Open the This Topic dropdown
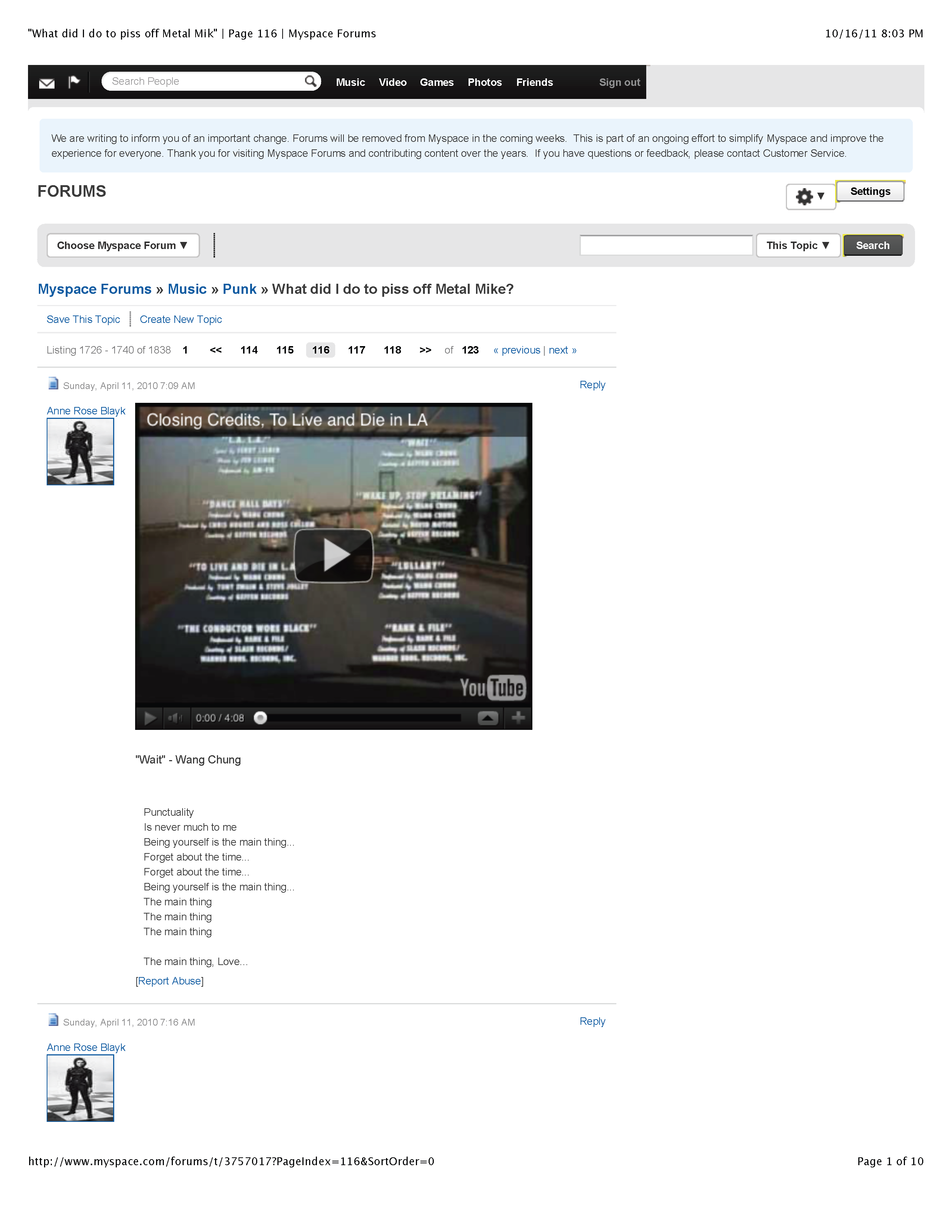 (x=797, y=245)
